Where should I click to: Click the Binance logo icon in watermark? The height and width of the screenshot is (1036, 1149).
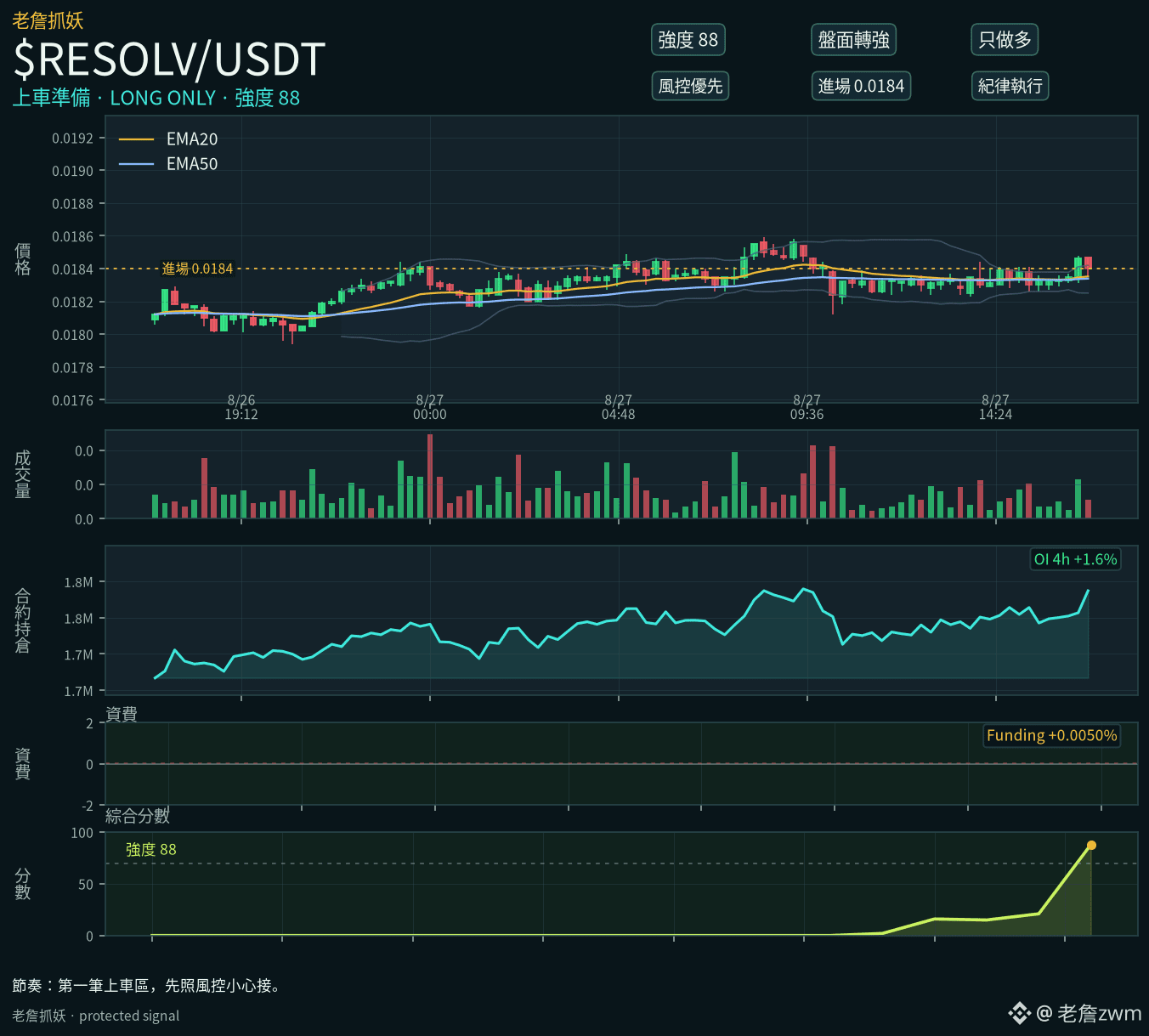click(x=1019, y=1013)
